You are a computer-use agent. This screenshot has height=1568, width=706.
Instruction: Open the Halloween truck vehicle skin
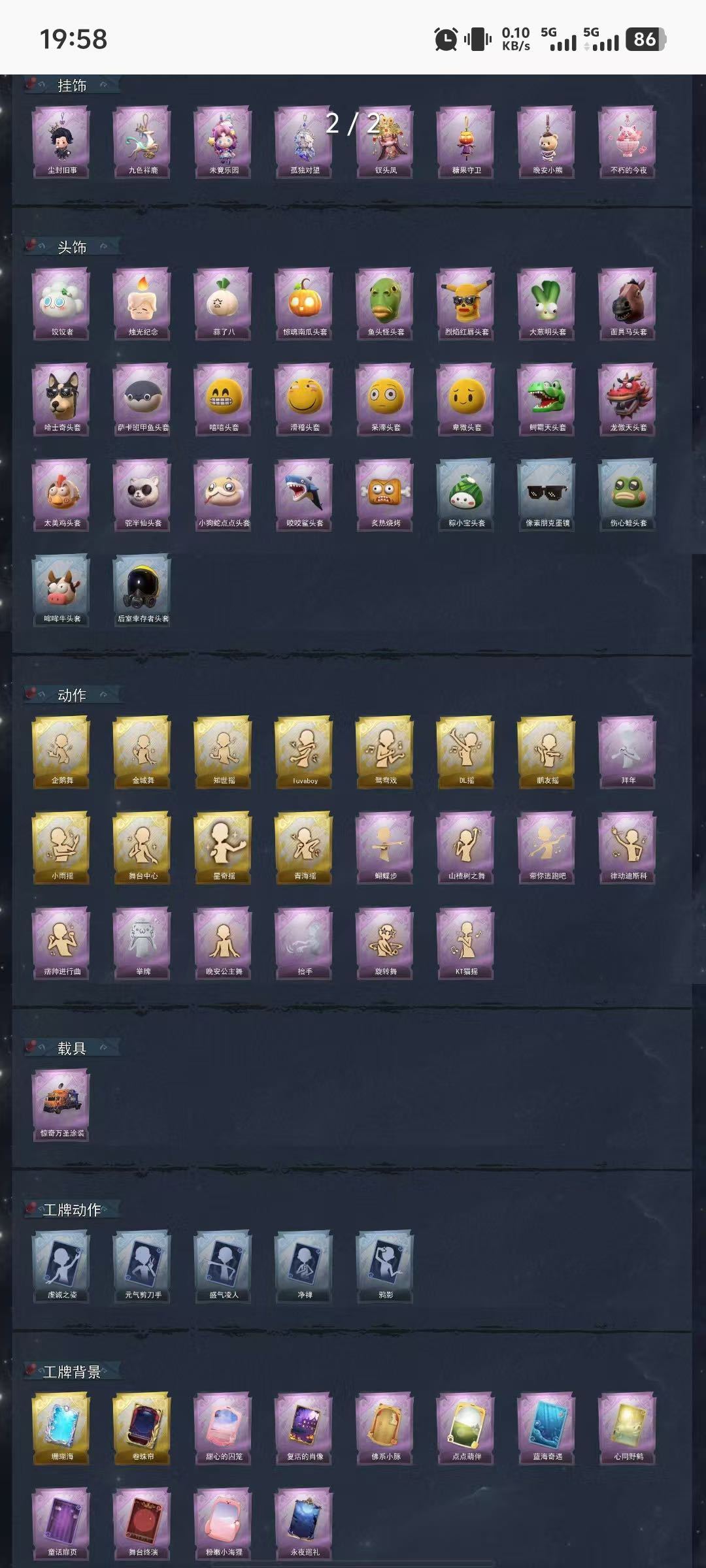[x=62, y=1105]
